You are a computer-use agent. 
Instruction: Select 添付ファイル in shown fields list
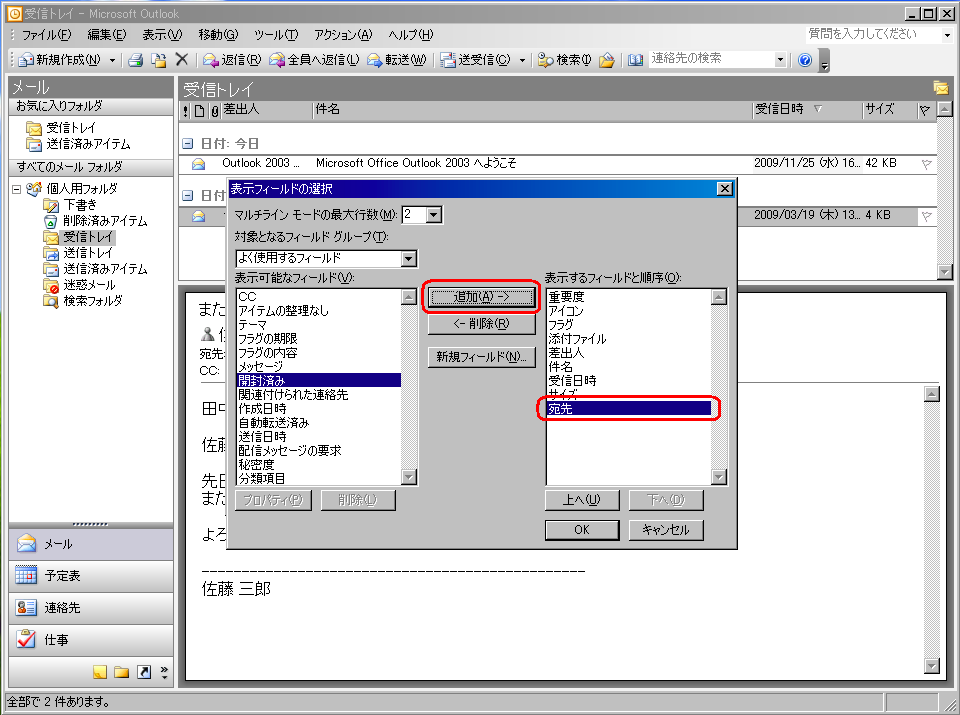pos(629,339)
